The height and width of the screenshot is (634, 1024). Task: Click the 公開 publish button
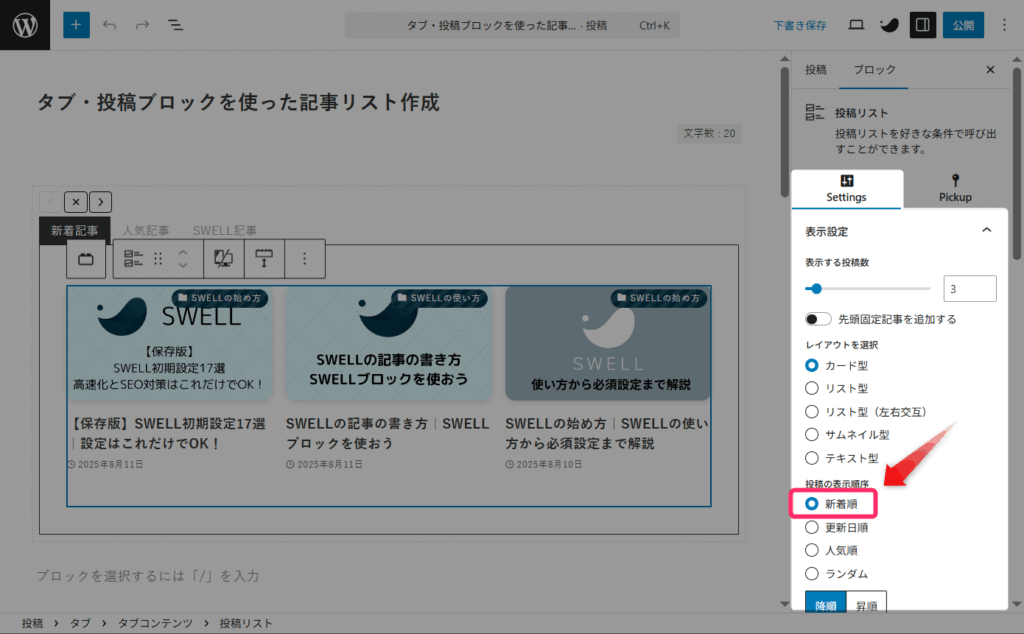[x=963, y=25]
